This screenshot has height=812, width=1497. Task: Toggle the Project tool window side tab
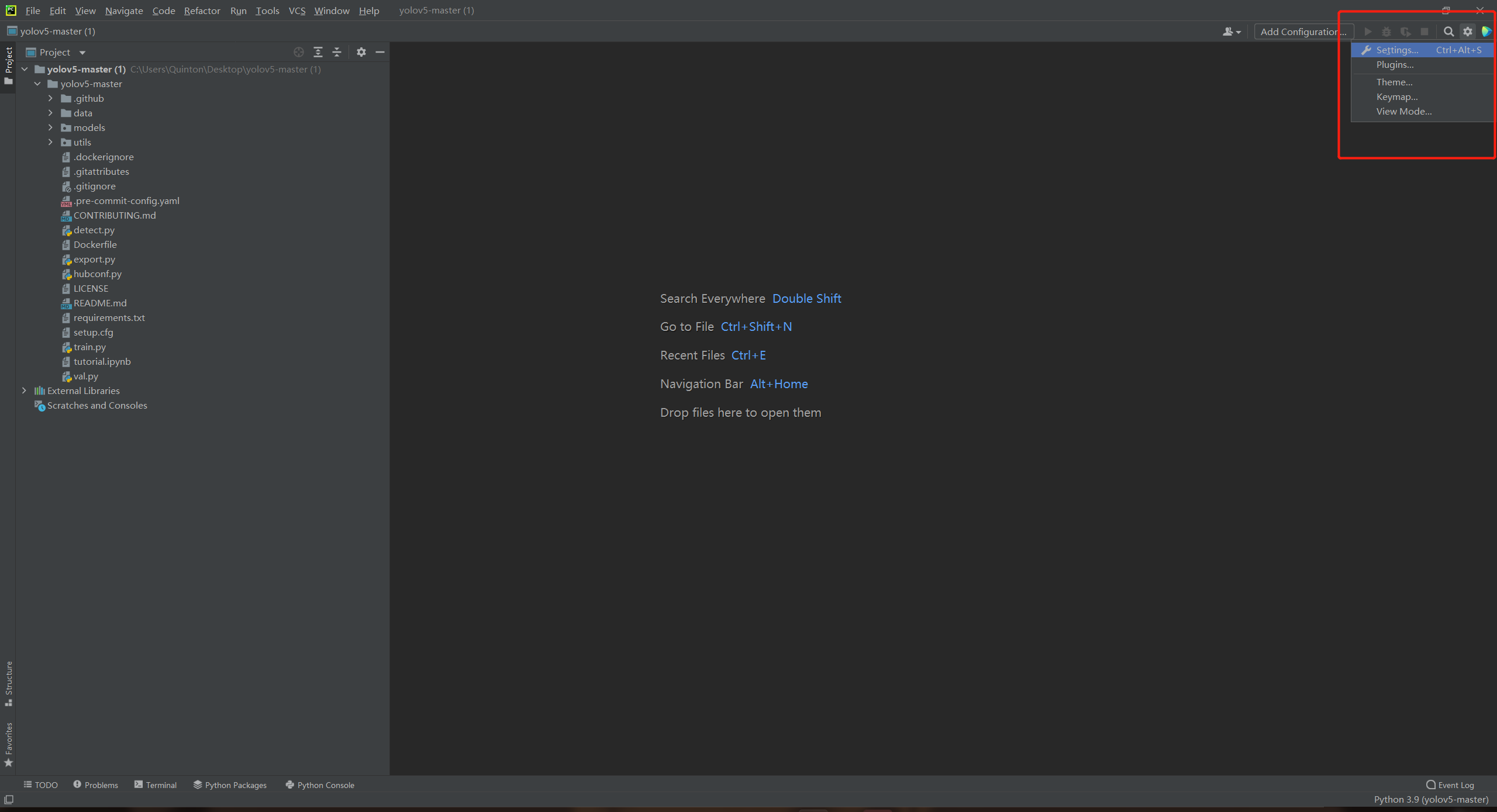pyautogui.click(x=8, y=64)
